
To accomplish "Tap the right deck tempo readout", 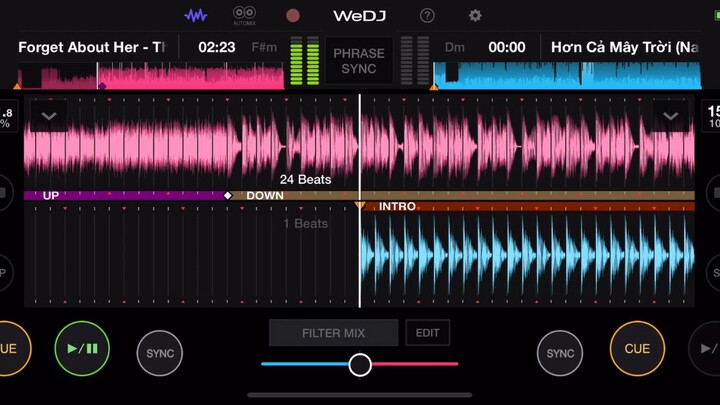I will click(x=712, y=116).
